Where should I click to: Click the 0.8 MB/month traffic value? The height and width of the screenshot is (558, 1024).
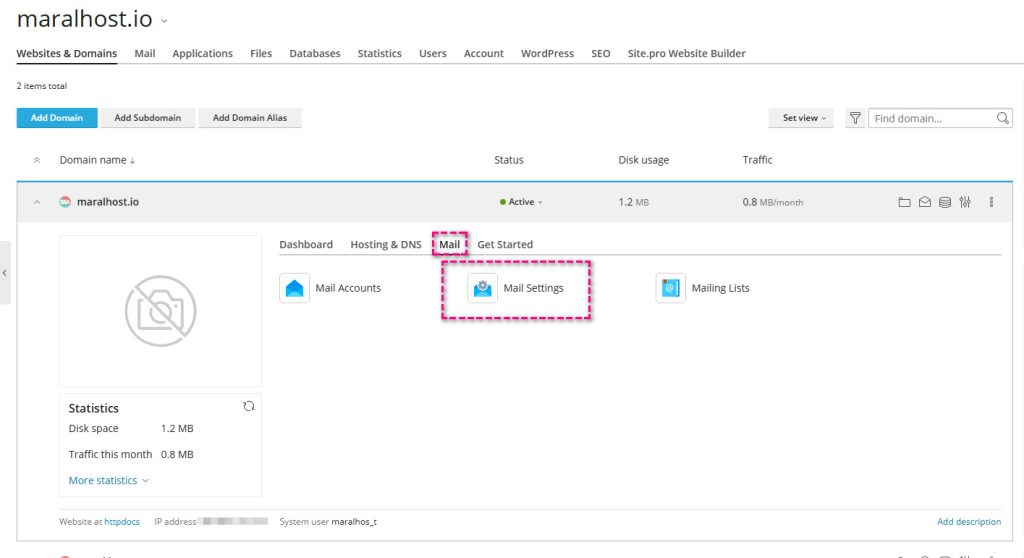coord(773,203)
